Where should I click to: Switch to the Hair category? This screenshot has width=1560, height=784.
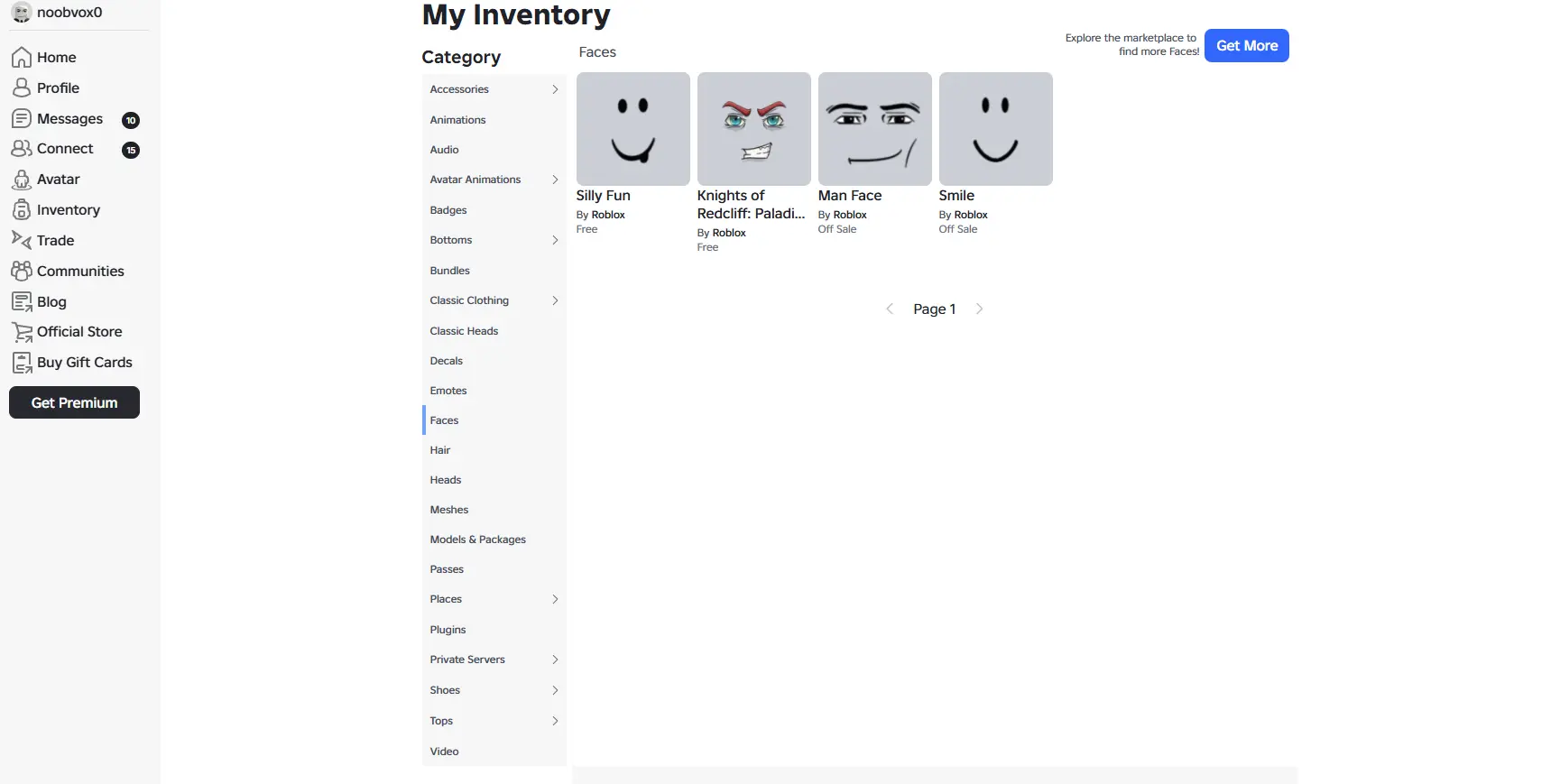440,450
